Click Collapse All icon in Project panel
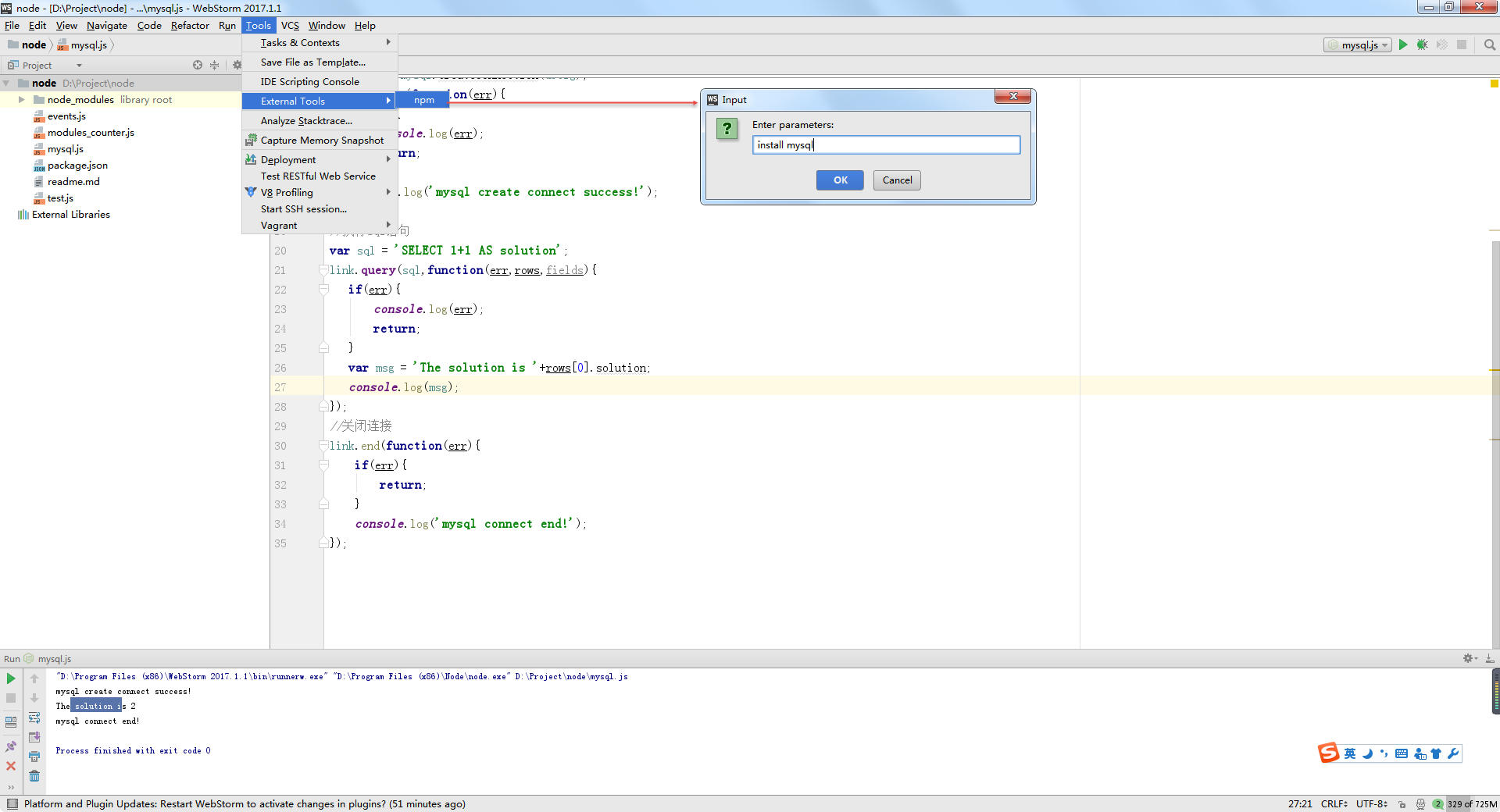The height and width of the screenshot is (812, 1500). (x=215, y=66)
